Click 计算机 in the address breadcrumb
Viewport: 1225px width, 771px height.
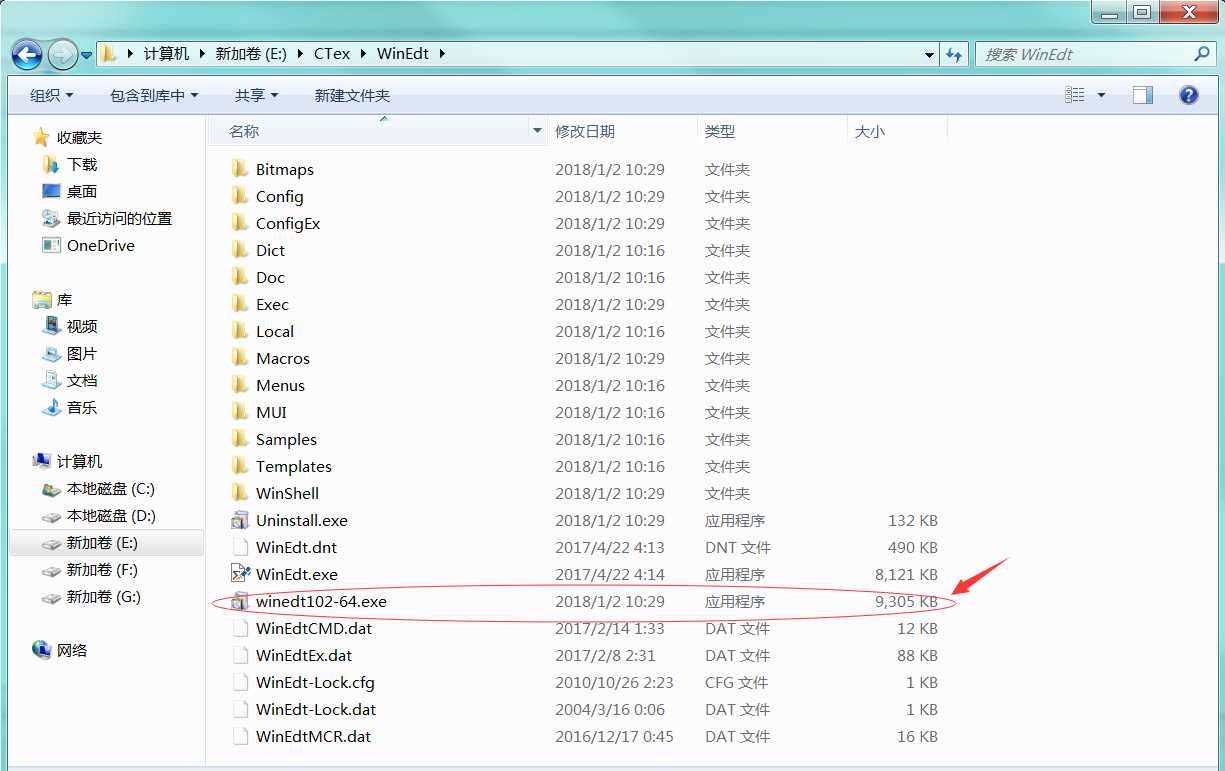(166, 54)
